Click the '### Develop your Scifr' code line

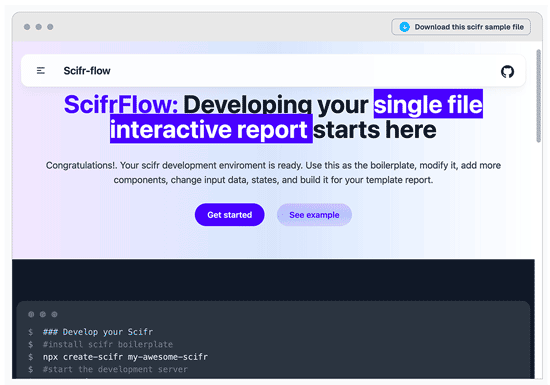(98, 332)
